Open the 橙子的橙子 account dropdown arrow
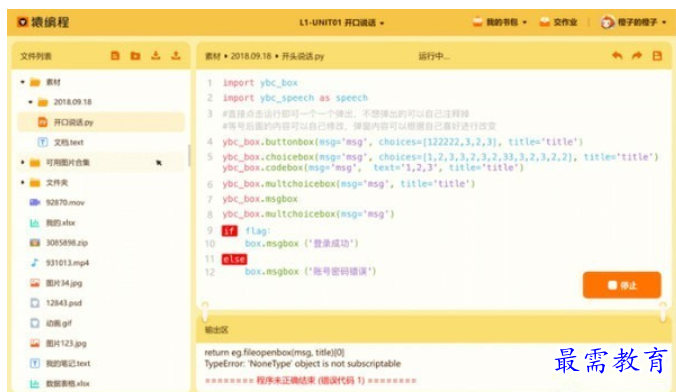 pyautogui.click(x=664, y=22)
